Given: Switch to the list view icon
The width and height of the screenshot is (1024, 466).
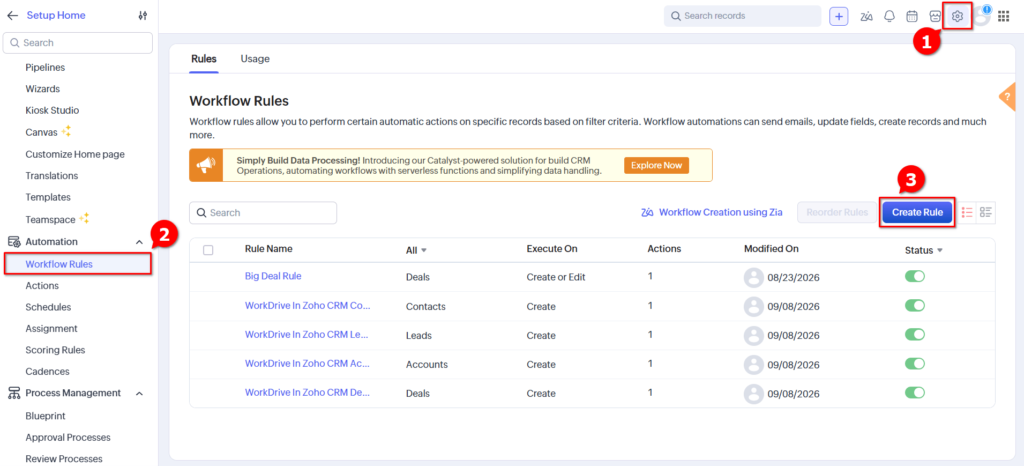Looking at the screenshot, I should click(x=967, y=212).
